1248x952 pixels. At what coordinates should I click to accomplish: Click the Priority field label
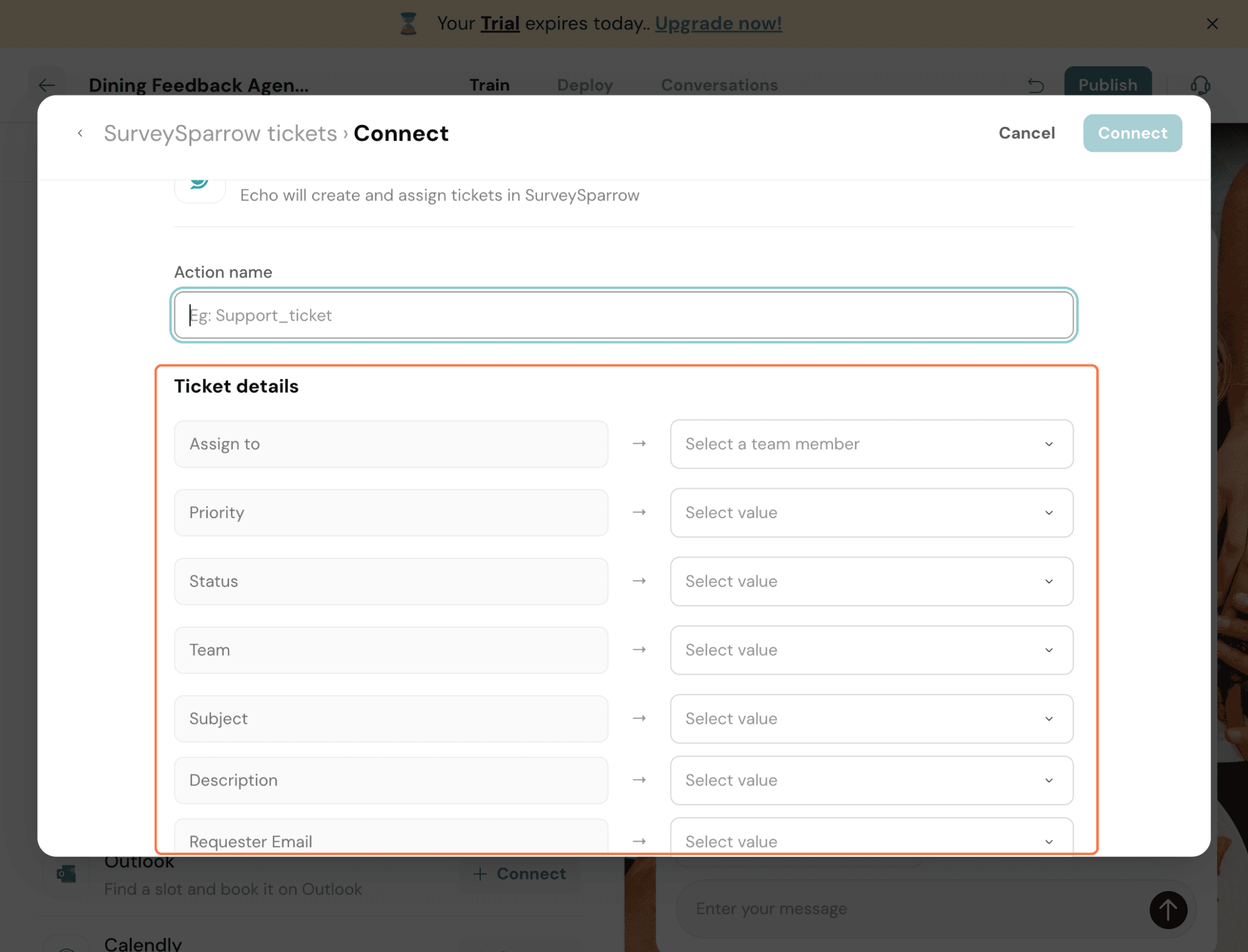[x=391, y=513]
